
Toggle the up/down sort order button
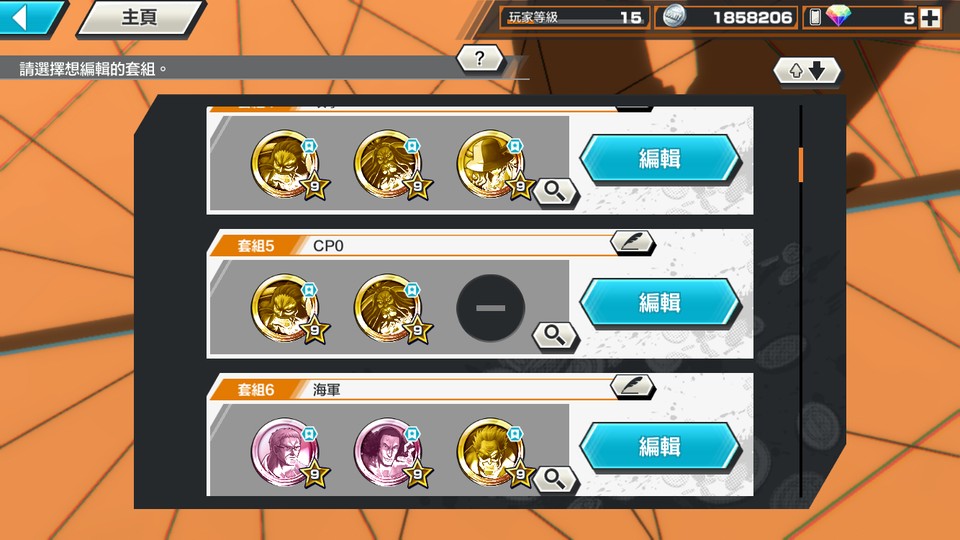806,71
